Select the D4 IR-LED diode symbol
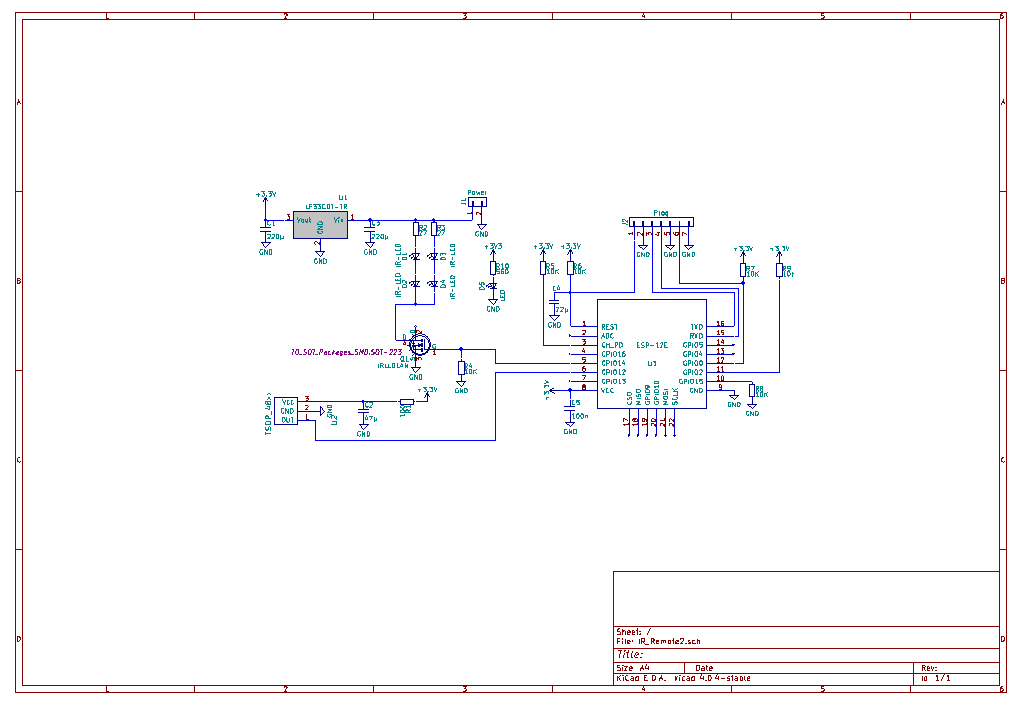 (x=433, y=284)
